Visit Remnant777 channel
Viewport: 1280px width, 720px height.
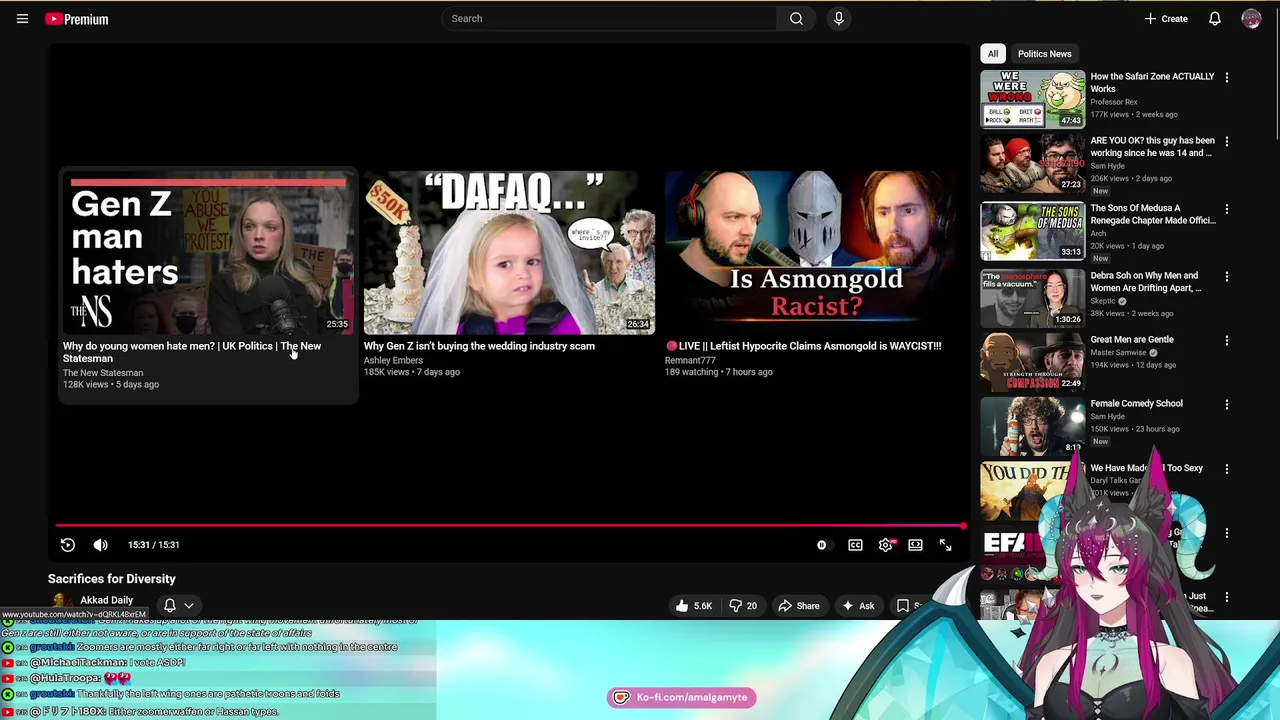point(690,360)
